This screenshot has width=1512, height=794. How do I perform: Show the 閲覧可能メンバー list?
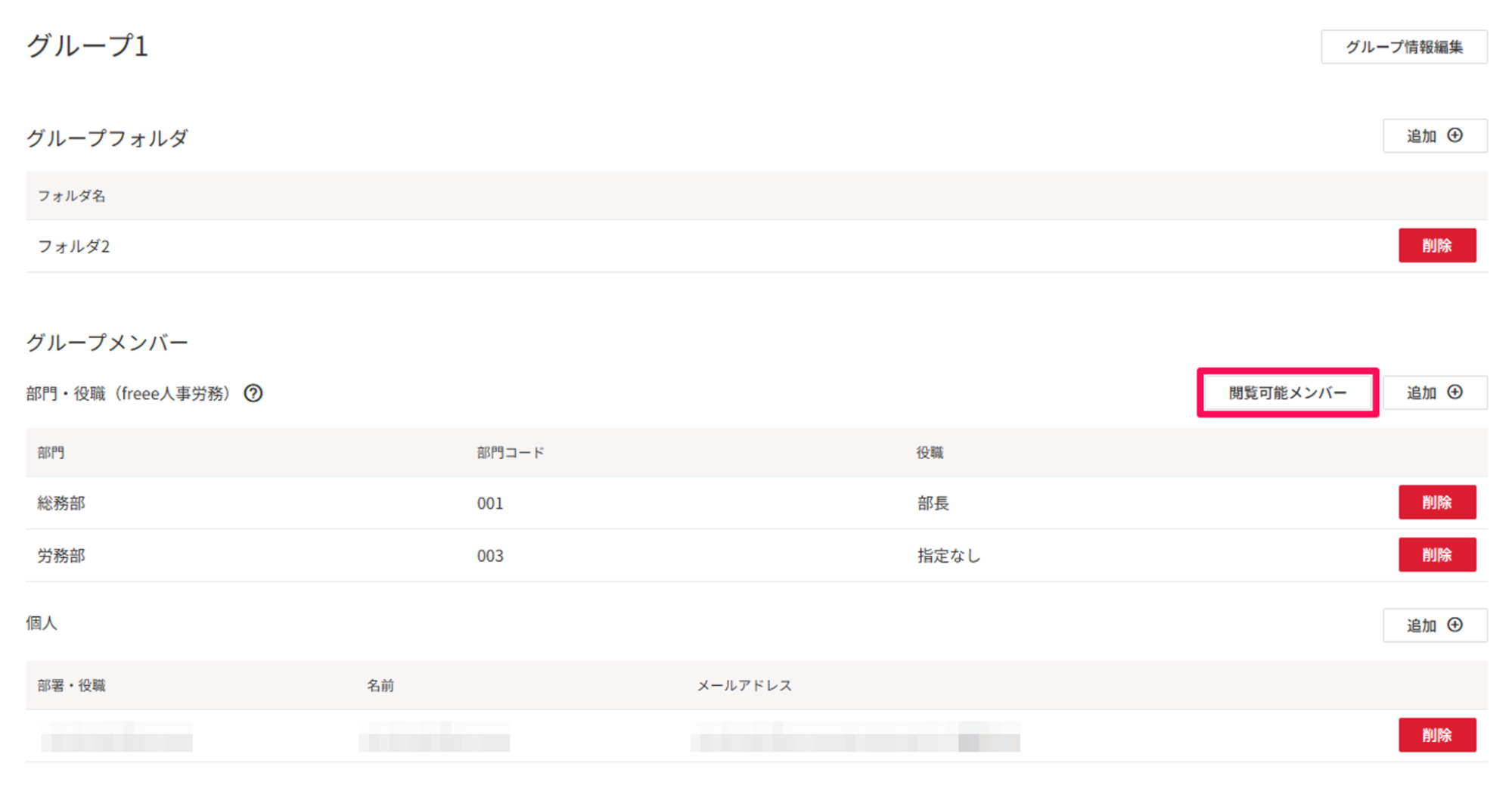[x=1287, y=392]
